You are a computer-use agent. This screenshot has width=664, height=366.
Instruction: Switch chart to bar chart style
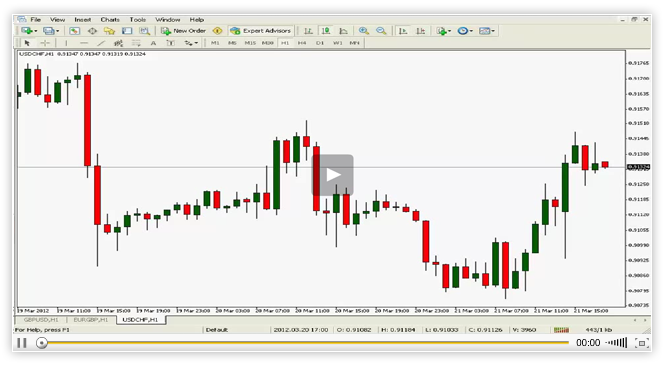click(308, 31)
